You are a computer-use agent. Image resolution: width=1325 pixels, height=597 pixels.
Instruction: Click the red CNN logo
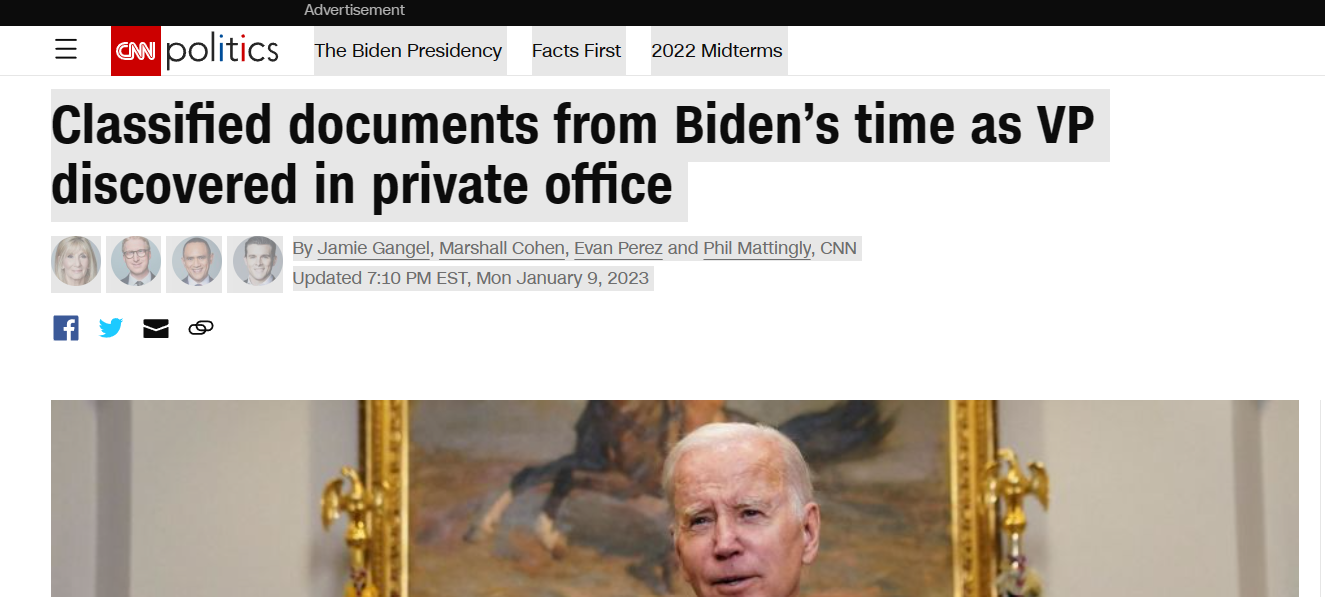click(x=136, y=51)
